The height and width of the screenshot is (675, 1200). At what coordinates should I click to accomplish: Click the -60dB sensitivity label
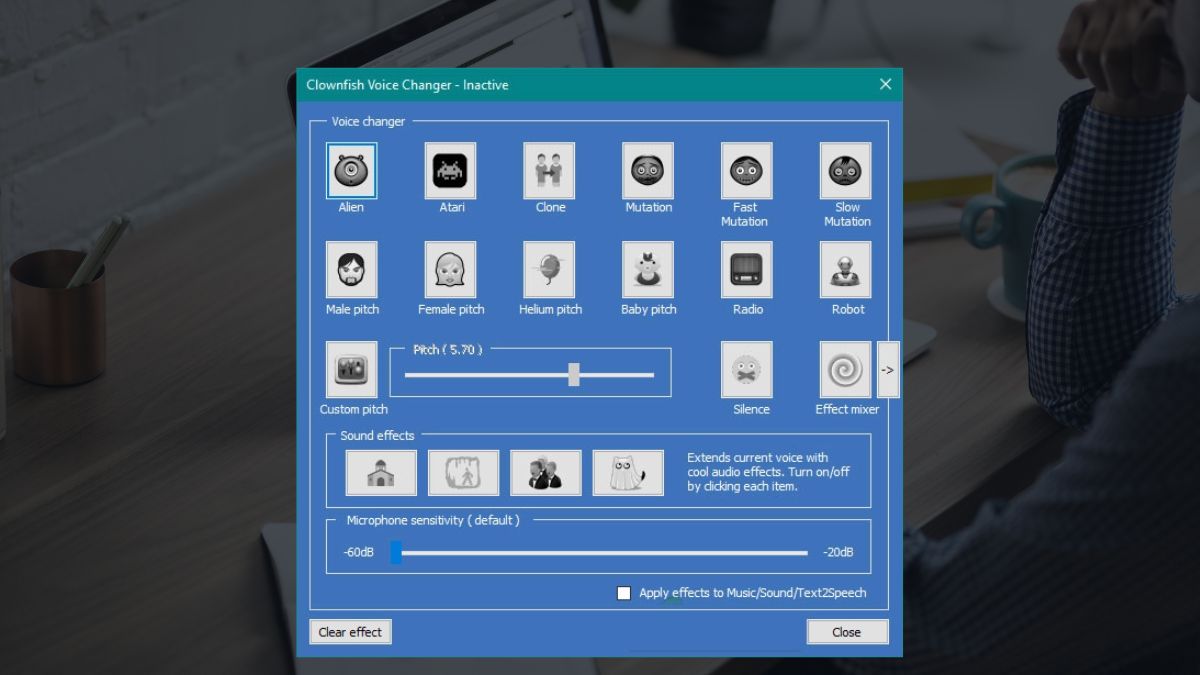(x=358, y=552)
